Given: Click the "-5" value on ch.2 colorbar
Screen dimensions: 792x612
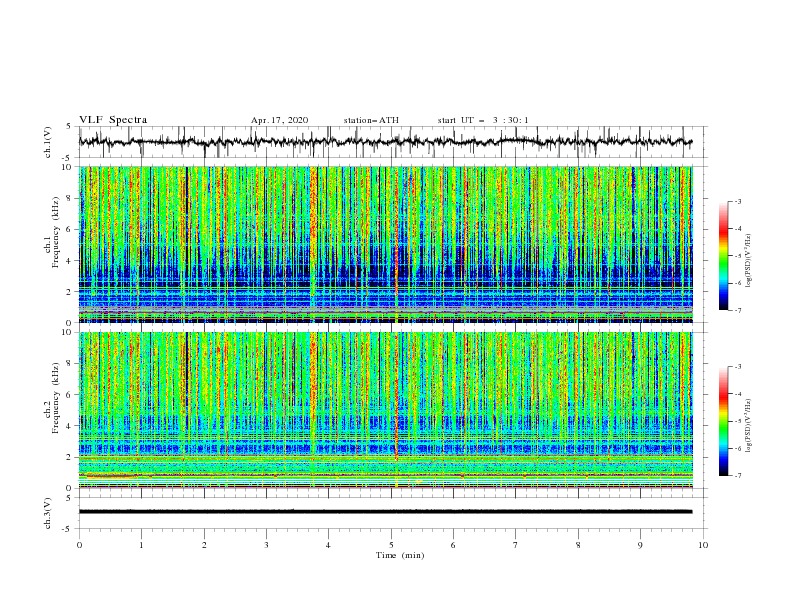Looking at the screenshot, I should 737,421.
